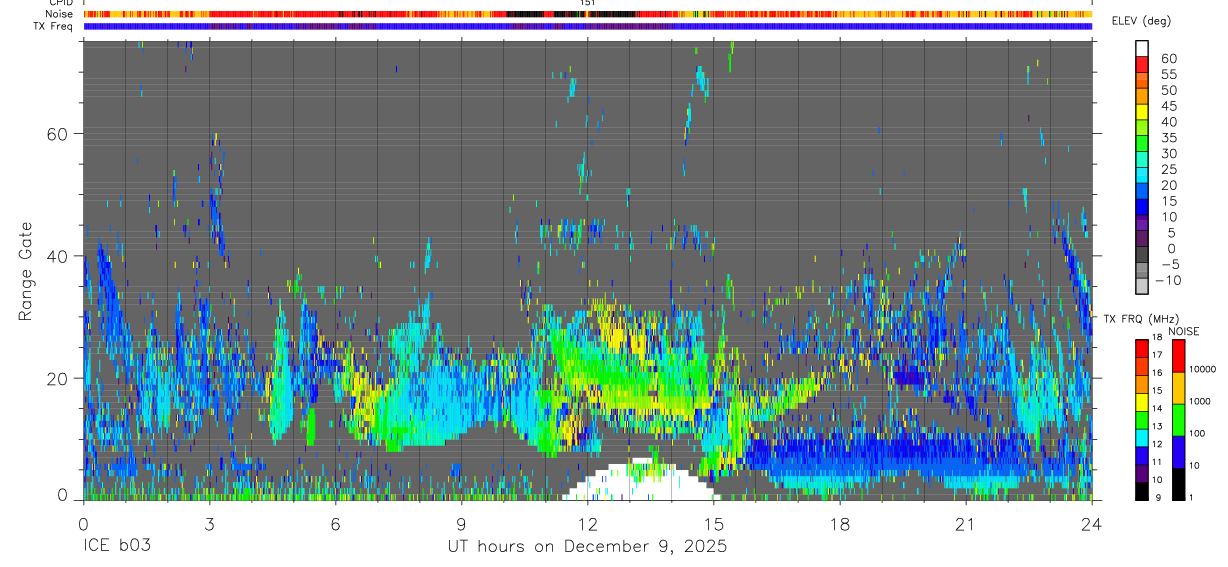The image size is (1228, 567).
Task: Click the '151' CPID value at top
Action: [588, 3]
